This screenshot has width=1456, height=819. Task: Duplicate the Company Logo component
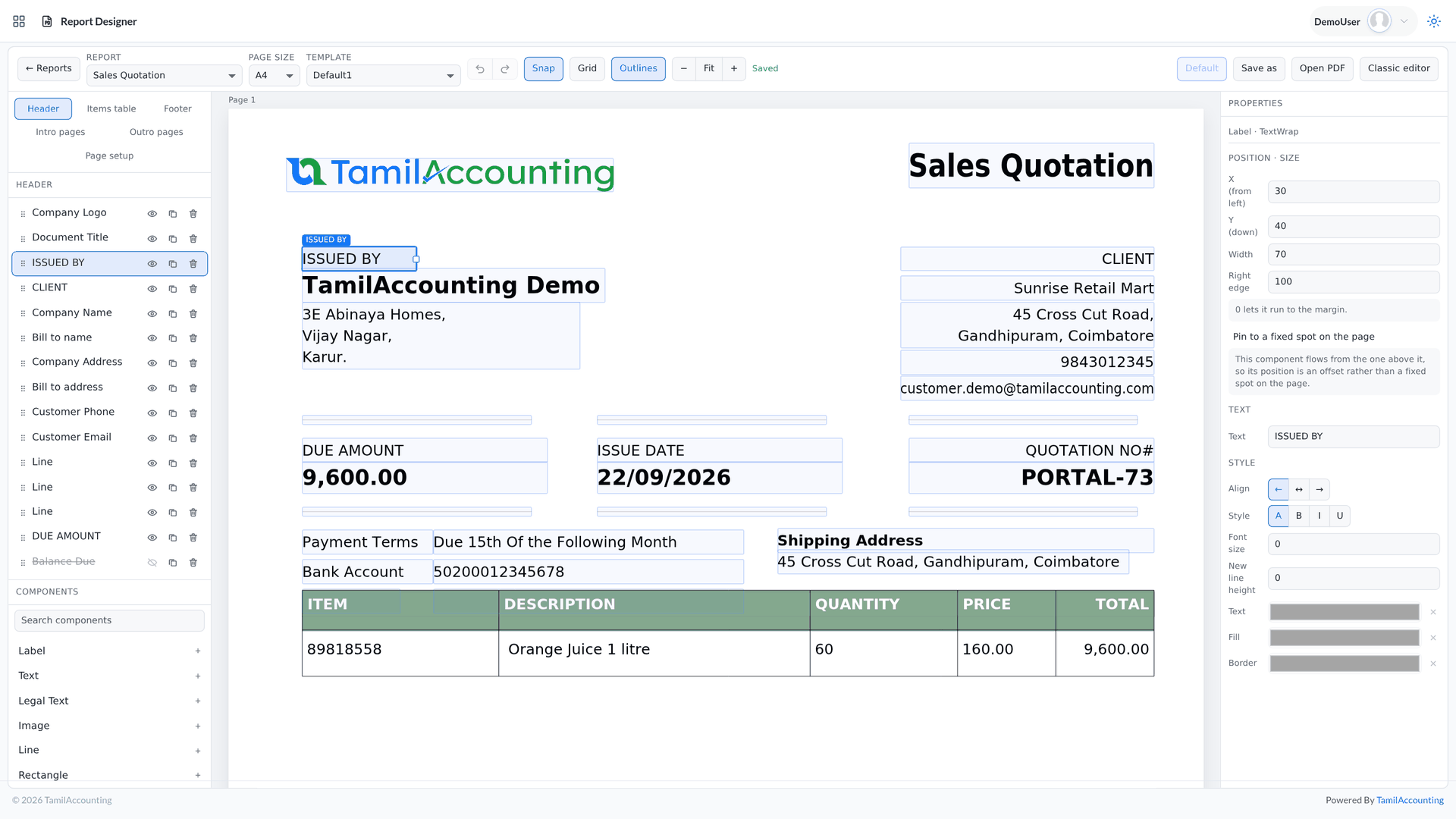click(x=173, y=214)
